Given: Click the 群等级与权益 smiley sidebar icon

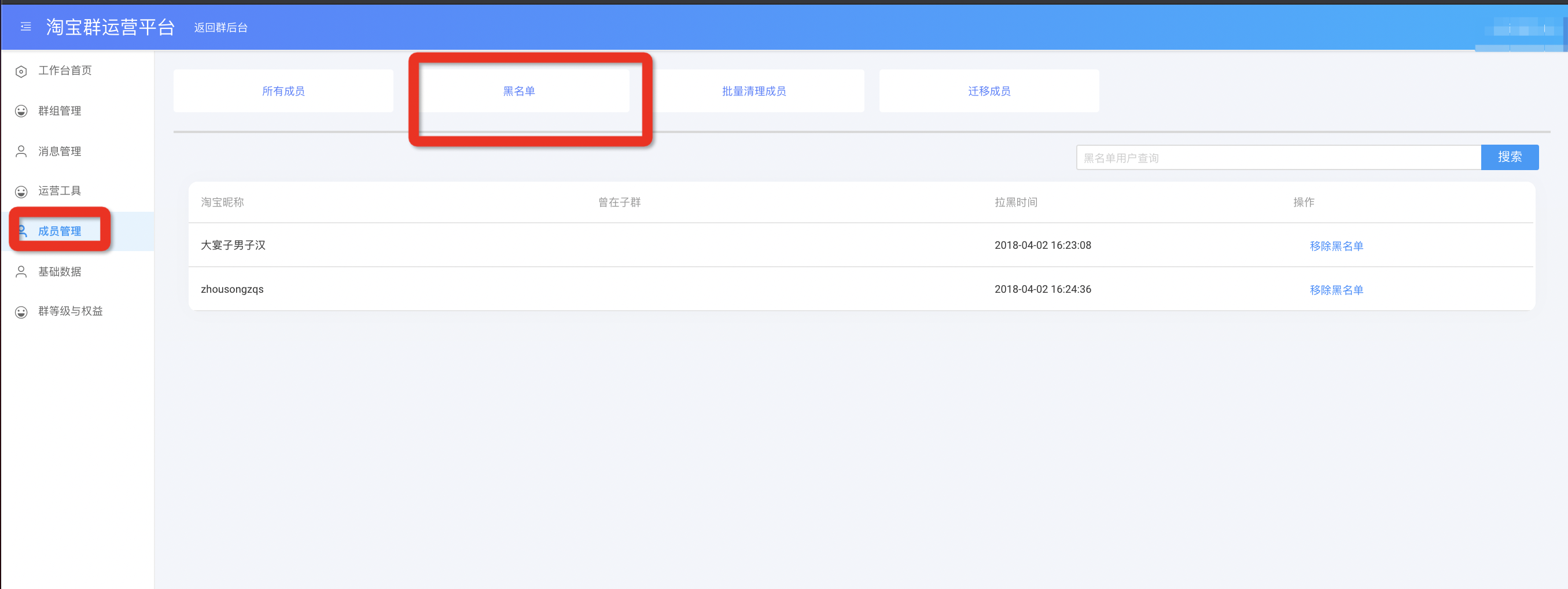Looking at the screenshot, I should point(21,312).
